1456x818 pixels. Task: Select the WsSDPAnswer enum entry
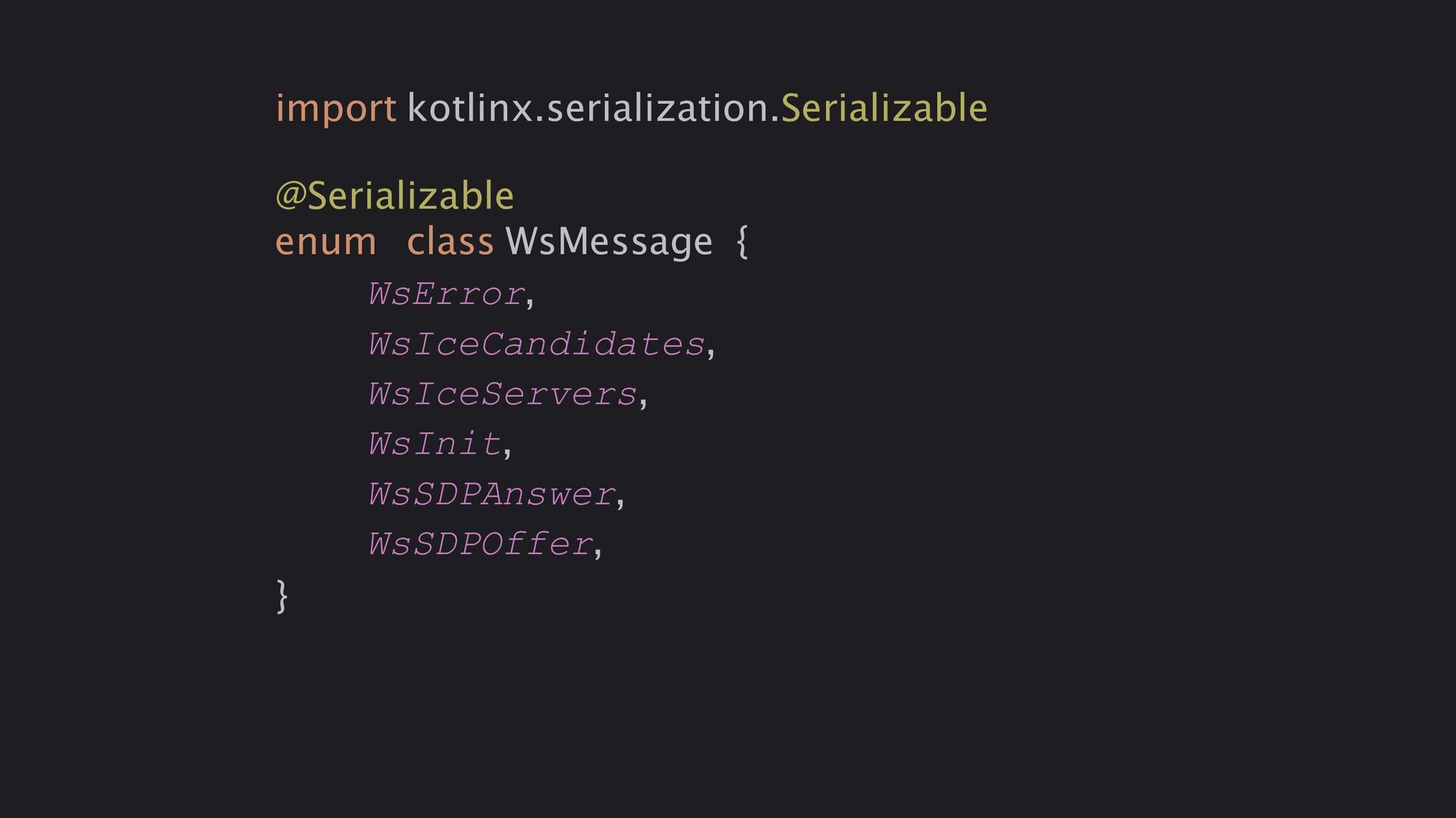click(x=491, y=494)
